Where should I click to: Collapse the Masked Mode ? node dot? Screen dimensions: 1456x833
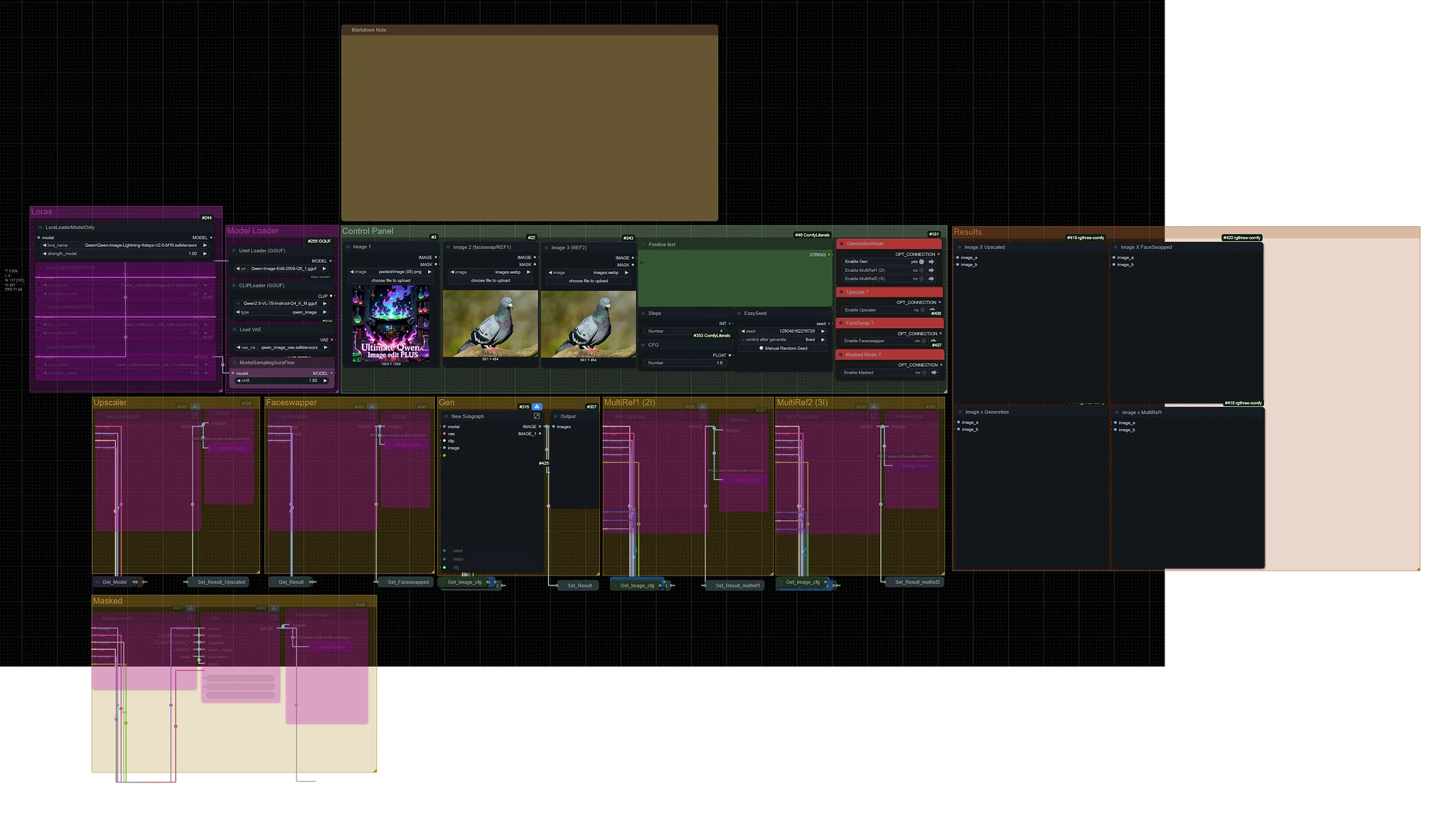(x=841, y=354)
